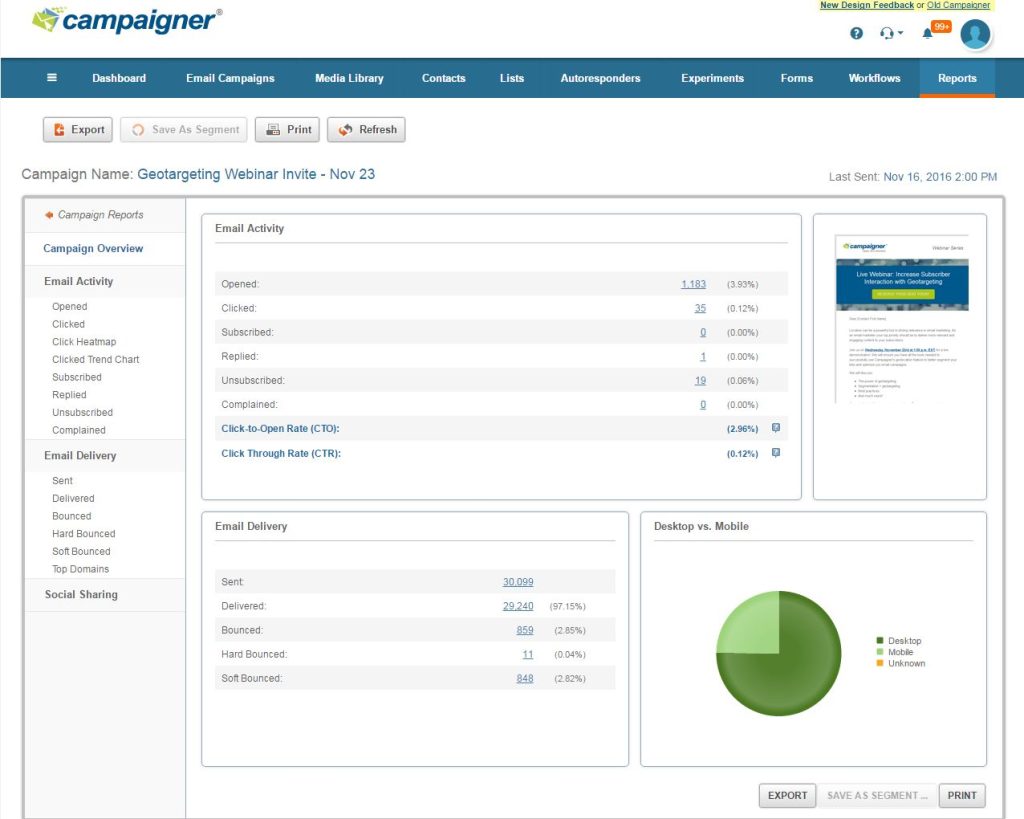Image resolution: width=1024 pixels, height=819 pixels.
Task: Open the hamburger menu in the navigation bar
Action: pos(53,77)
